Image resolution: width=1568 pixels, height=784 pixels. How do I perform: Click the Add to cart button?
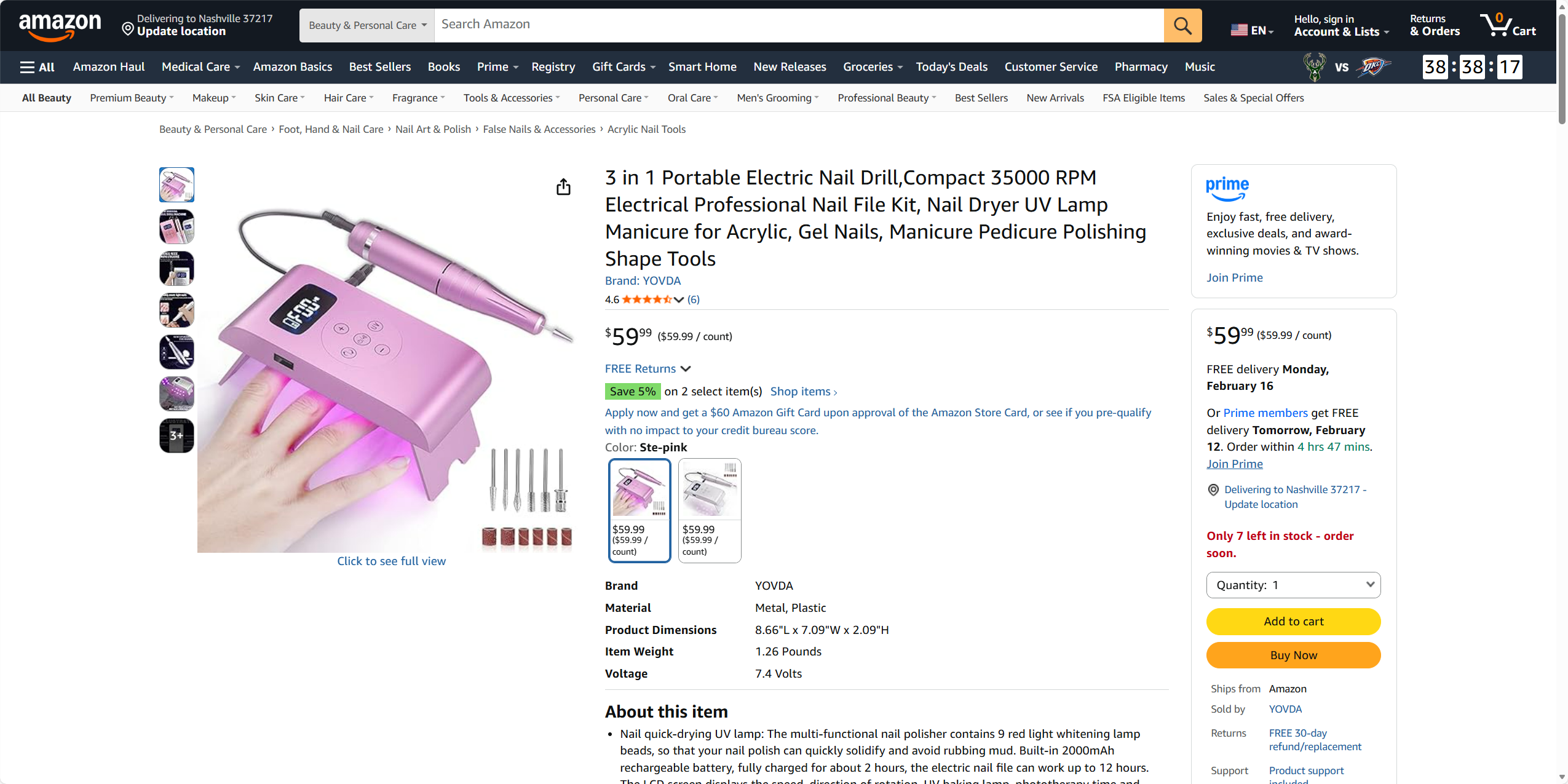click(1293, 621)
